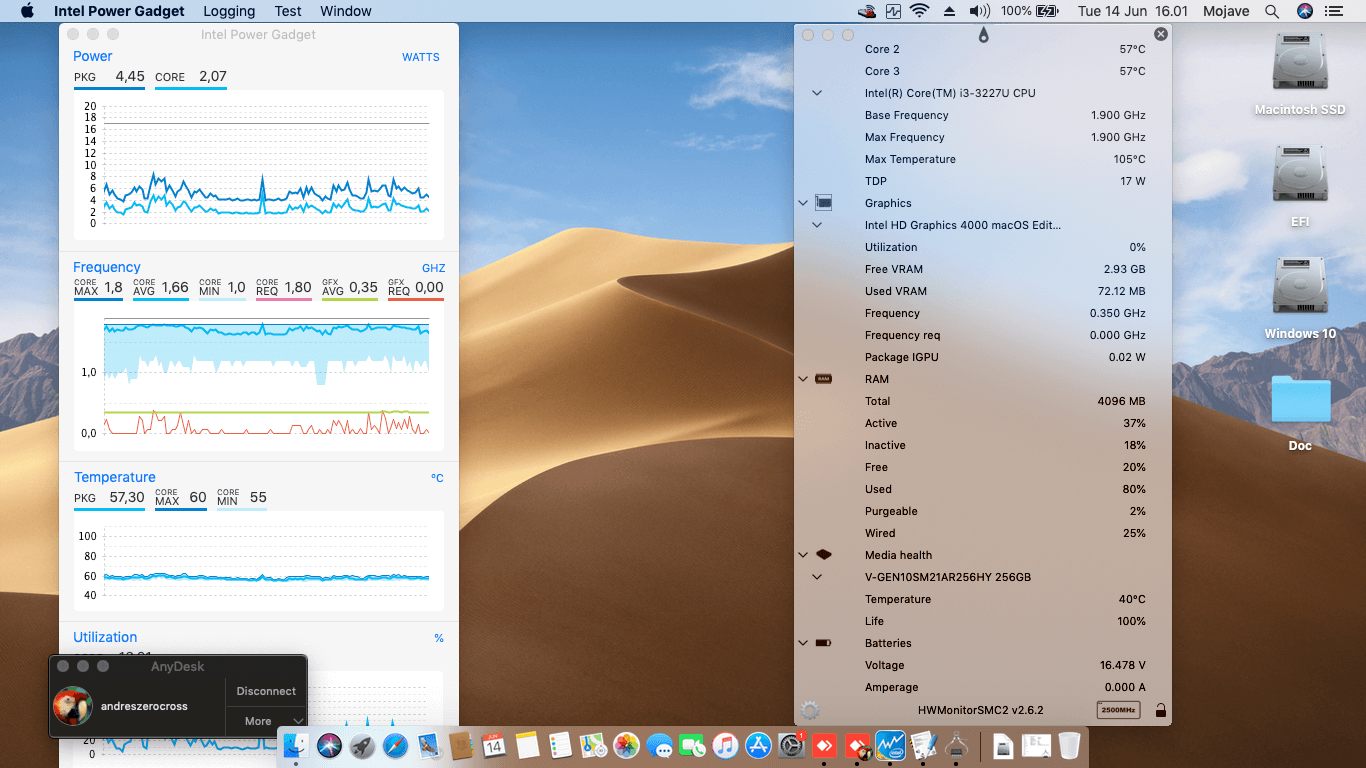Click HWMonitor gear settings icon
The image size is (1366, 768).
pos(810,710)
